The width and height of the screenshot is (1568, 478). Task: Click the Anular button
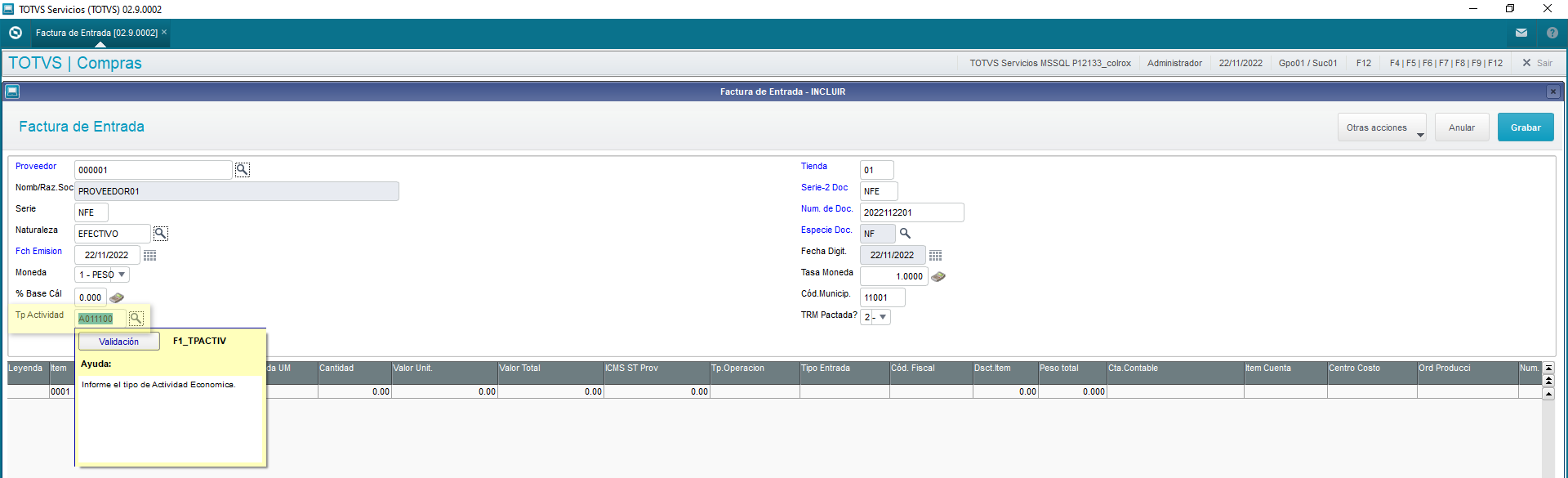click(1462, 127)
